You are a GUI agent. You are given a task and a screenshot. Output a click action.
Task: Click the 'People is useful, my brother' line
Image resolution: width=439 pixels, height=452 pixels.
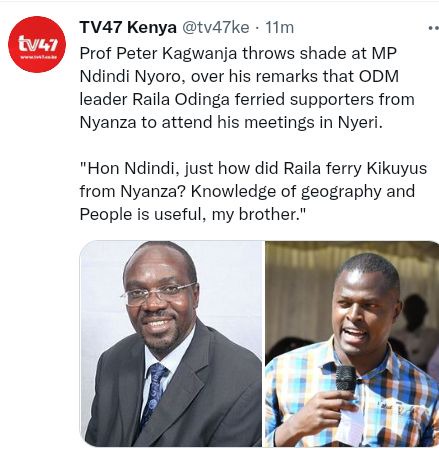point(193,214)
